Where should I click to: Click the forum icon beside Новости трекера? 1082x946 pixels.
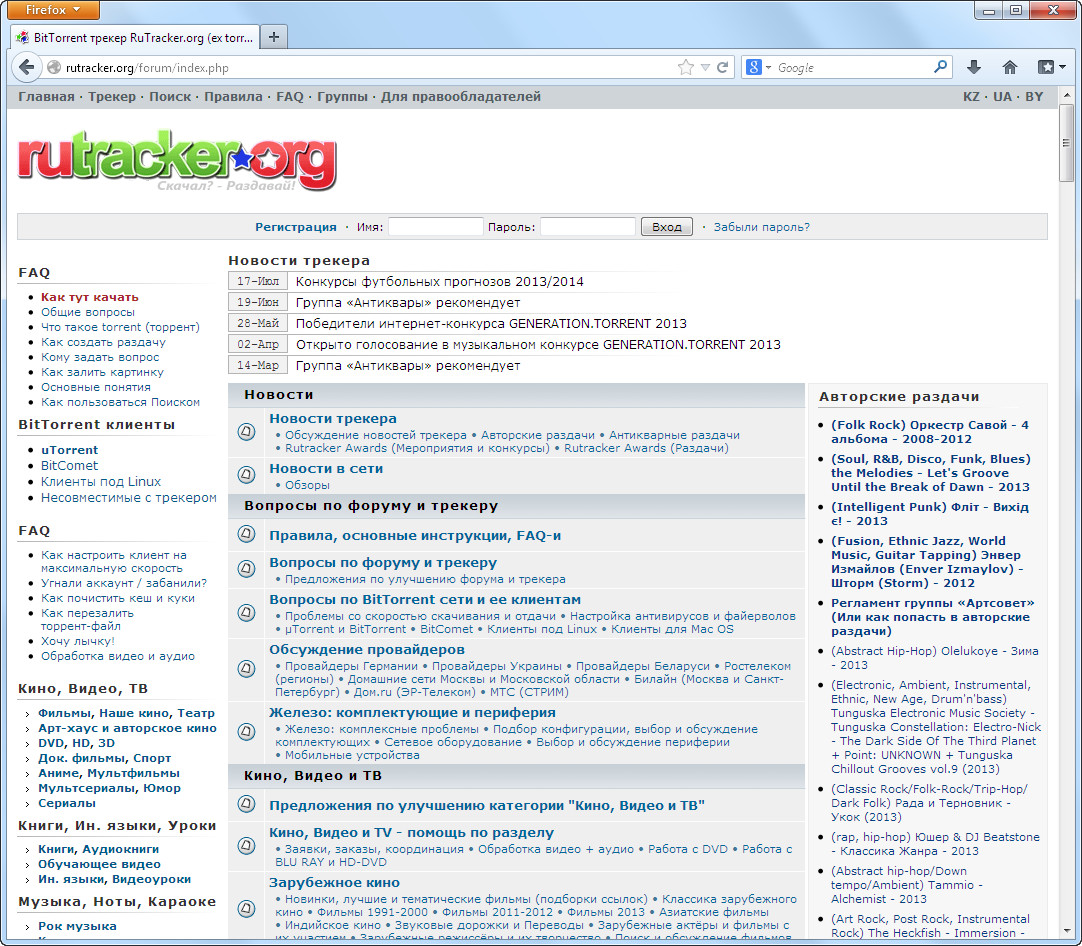click(246, 432)
